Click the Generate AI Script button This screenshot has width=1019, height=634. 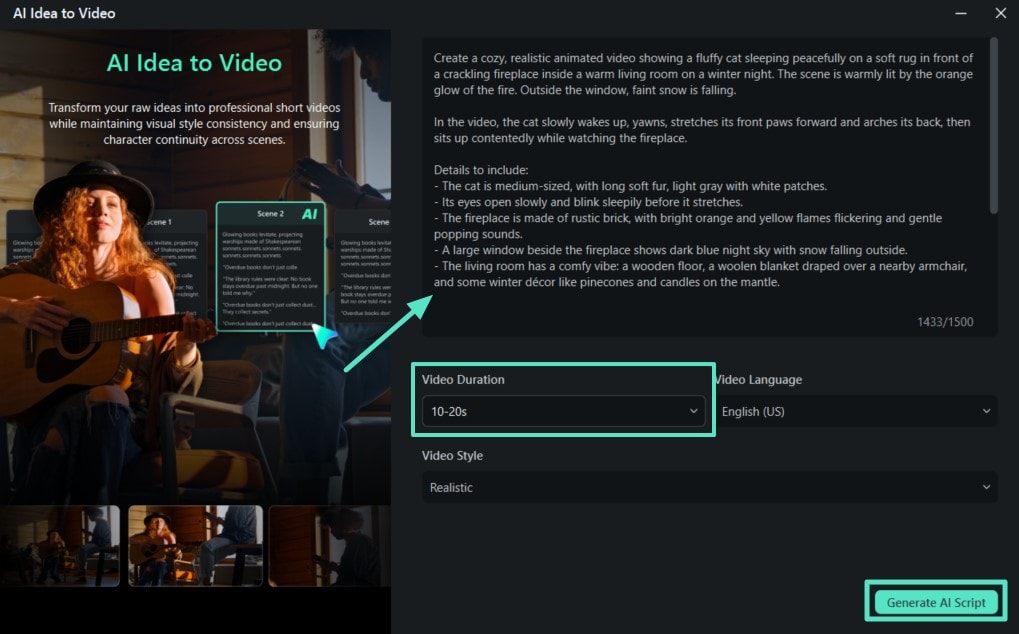(x=936, y=602)
